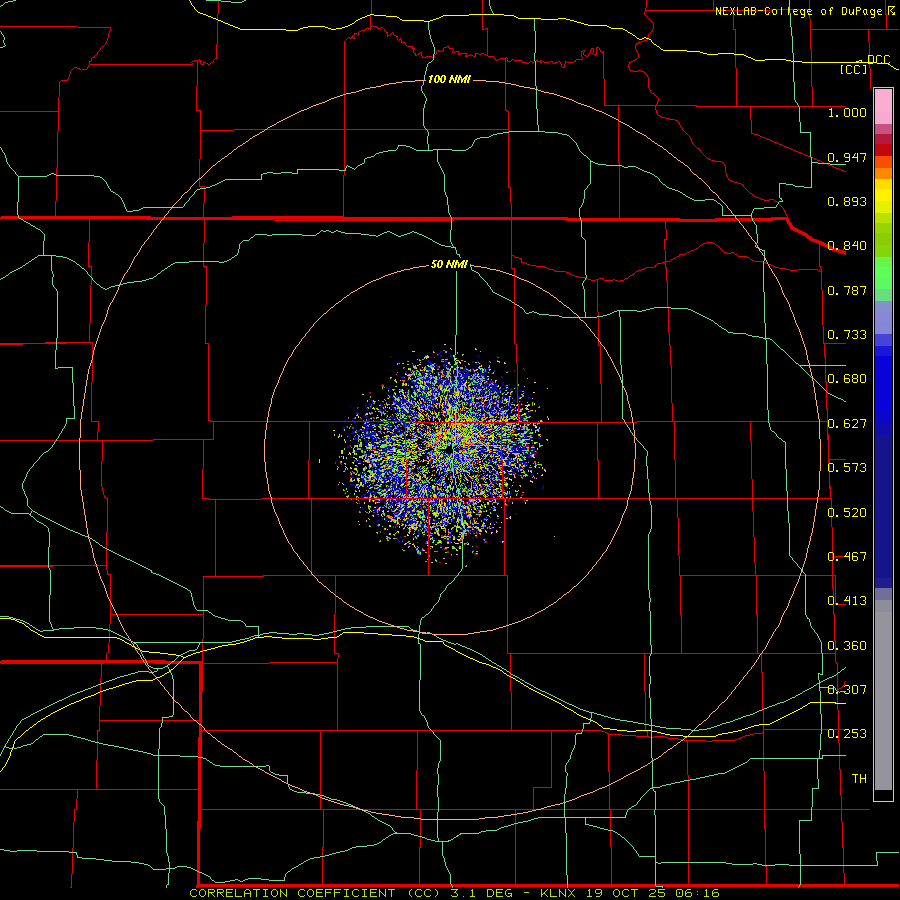
Task: Click the DCC label above the legend
Action: (x=878, y=60)
